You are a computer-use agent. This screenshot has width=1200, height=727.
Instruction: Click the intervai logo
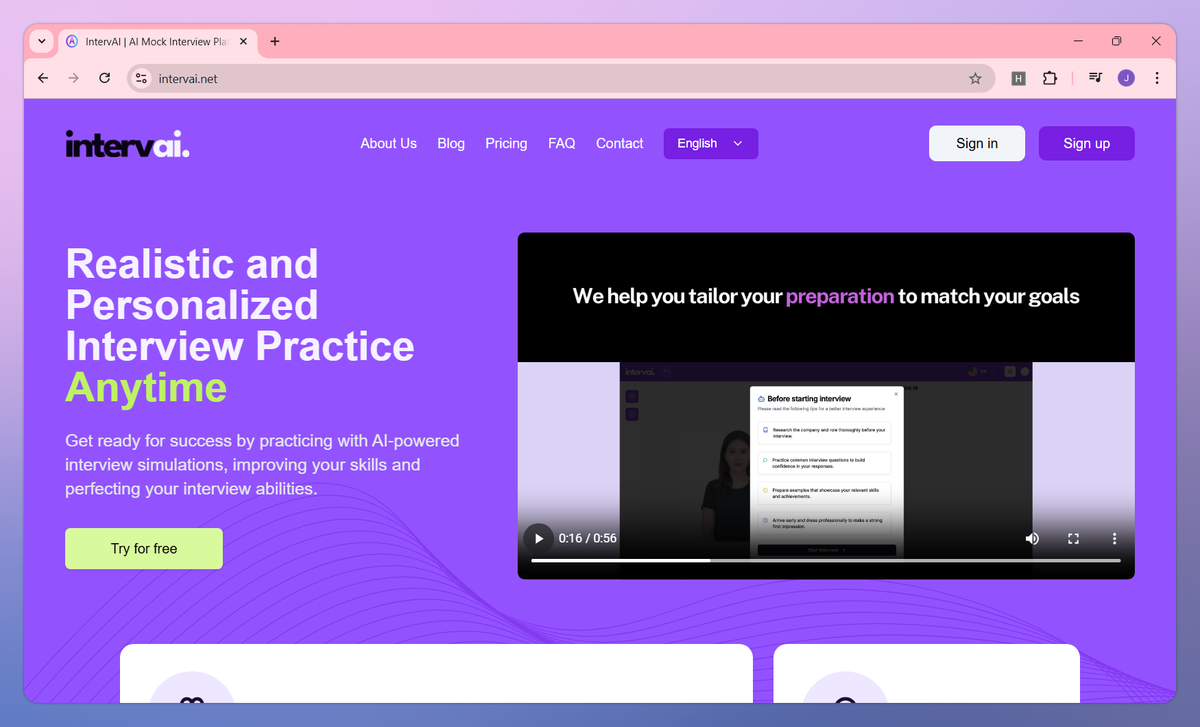tap(127, 144)
